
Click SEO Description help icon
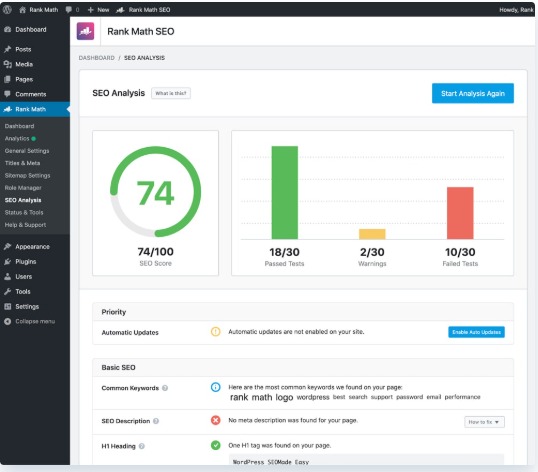pyautogui.click(x=156, y=421)
